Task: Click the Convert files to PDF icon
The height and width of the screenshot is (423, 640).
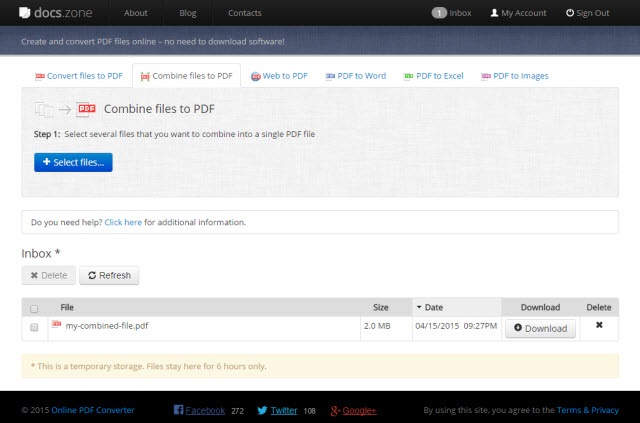Action: (40, 76)
